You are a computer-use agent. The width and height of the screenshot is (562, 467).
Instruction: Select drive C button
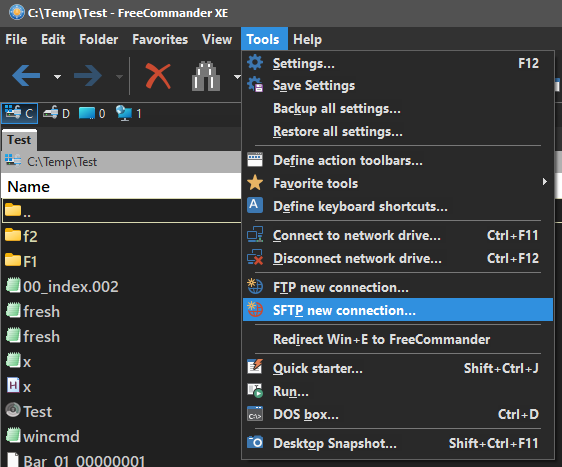pyautogui.click(x=19, y=113)
